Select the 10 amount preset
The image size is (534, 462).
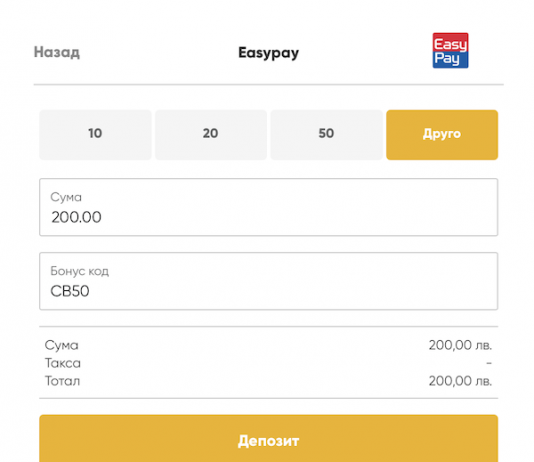[95, 134]
